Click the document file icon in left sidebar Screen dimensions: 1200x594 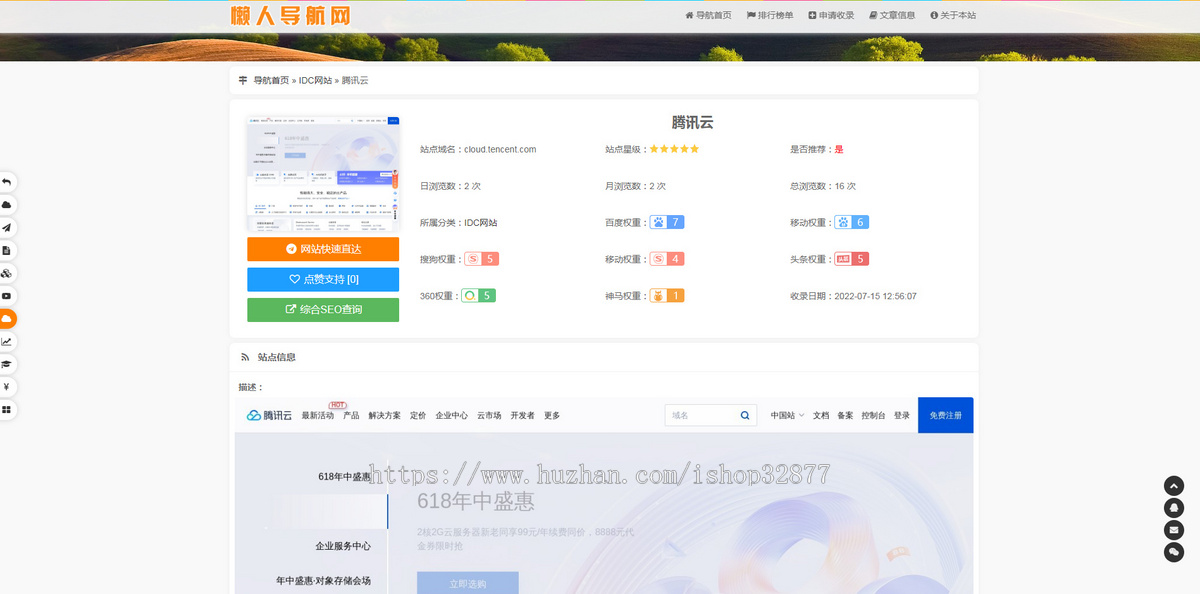pyautogui.click(x=6, y=250)
